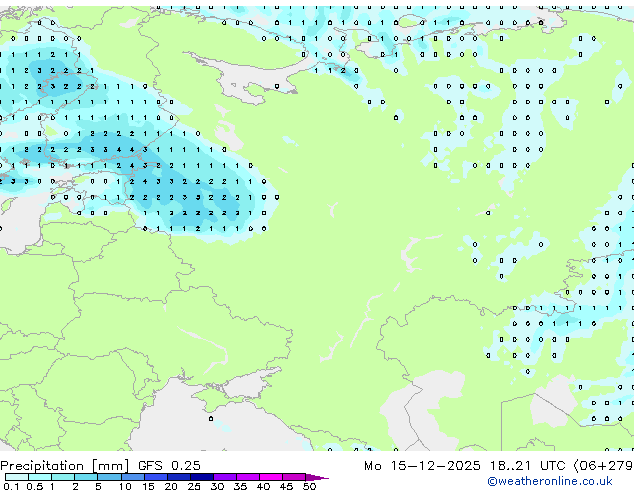
Task: Click the 30 to 35 mm purple swatch
Action: (225, 477)
